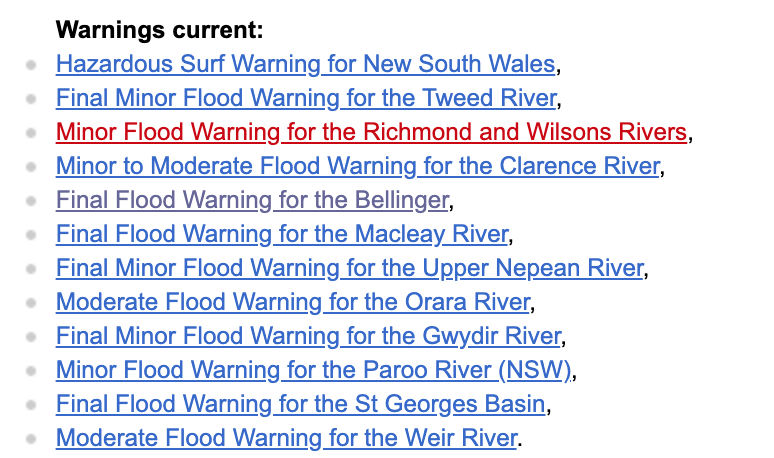Screen dimensions: 774x458
Task: Open Hazardous Surf Warning for New South Wales
Action: click(306, 64)
